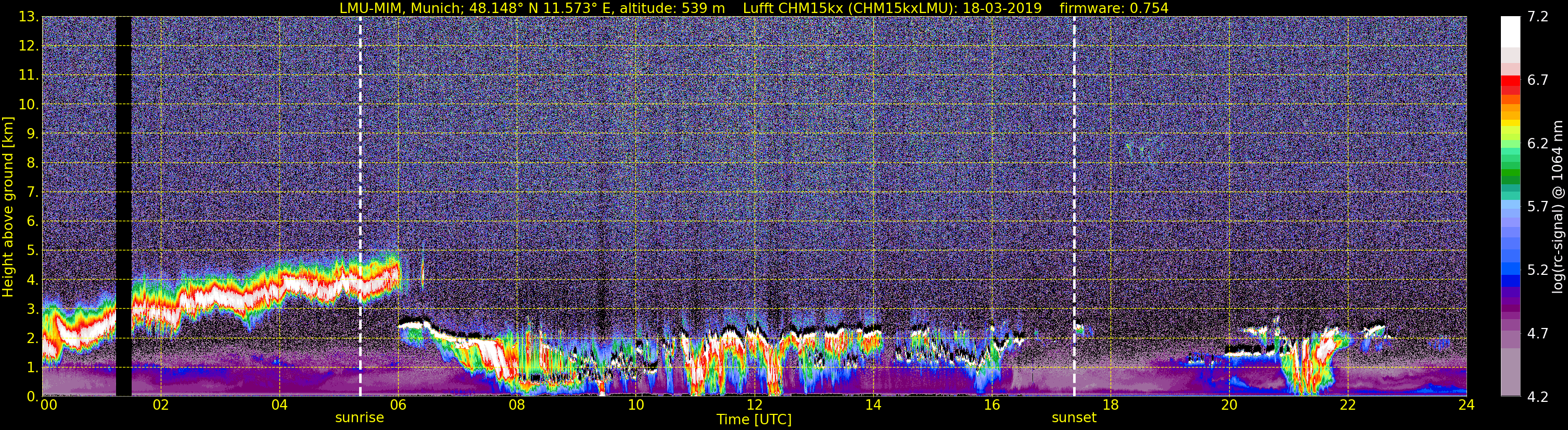This screenshot has width=1568, height=430.
Task: Click the height axis tick label 6
Action: (x=33, y=222)
